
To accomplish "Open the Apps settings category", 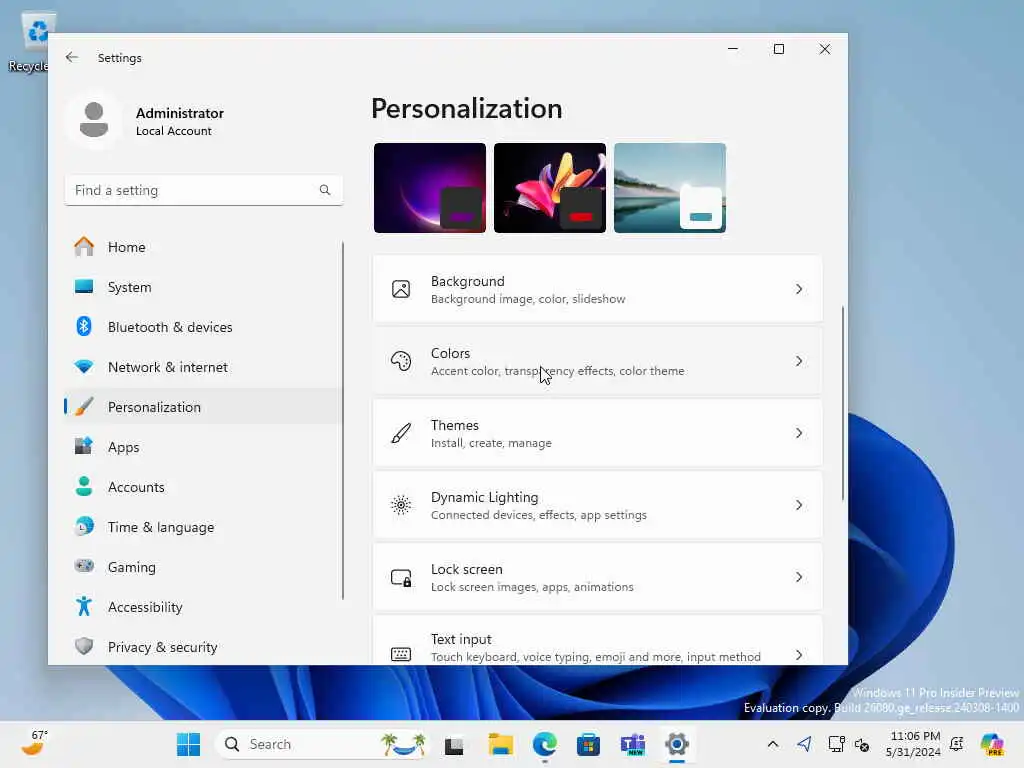I will (x=204, y=447).
